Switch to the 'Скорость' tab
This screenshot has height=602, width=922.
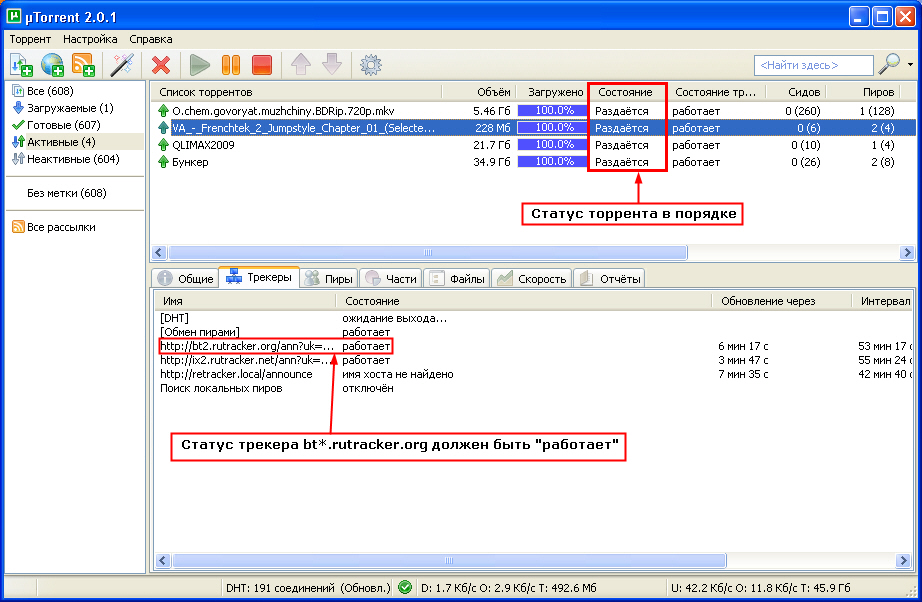532,278
